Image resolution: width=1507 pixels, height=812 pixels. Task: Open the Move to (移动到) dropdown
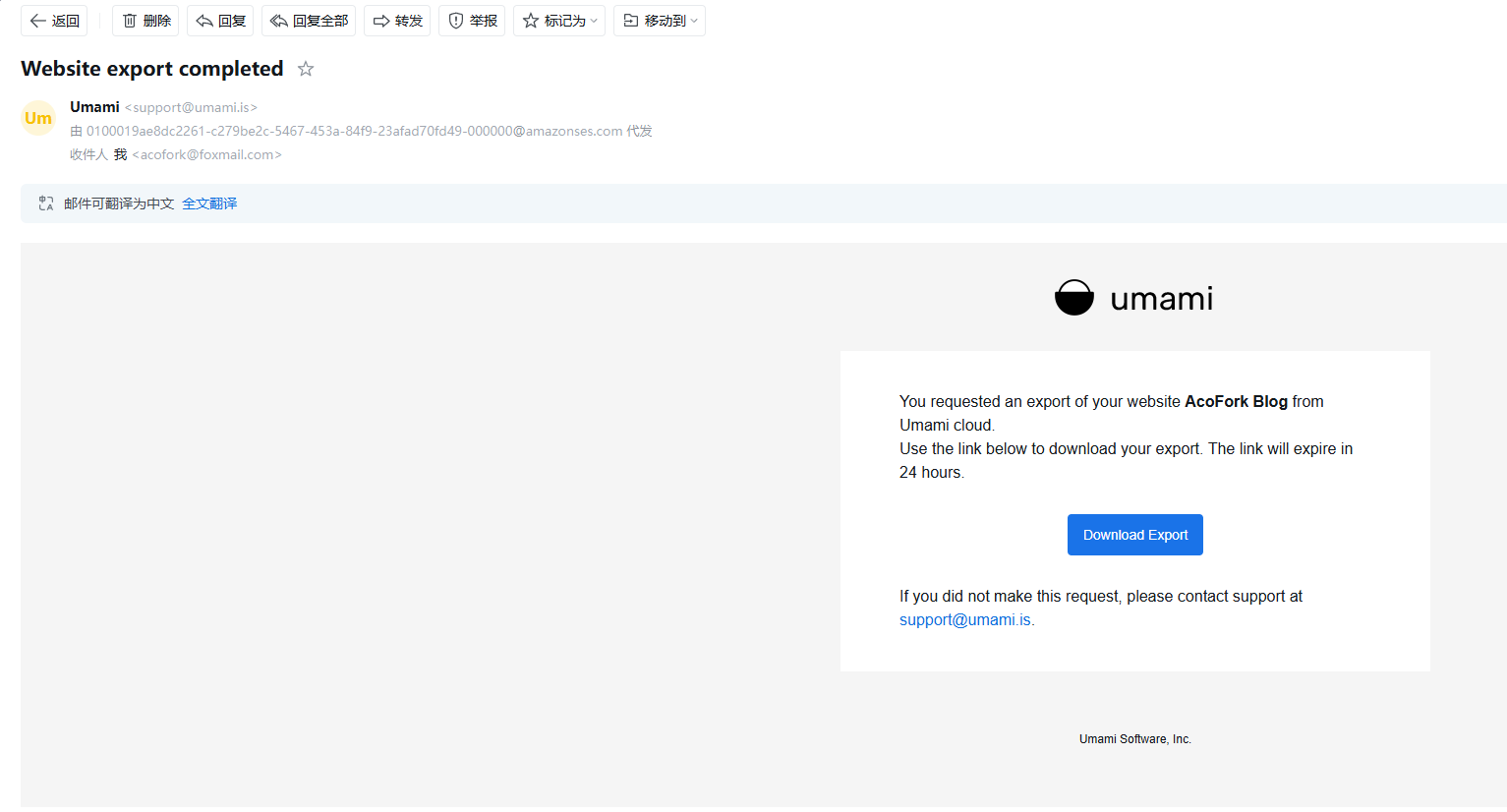pos(660,21)
